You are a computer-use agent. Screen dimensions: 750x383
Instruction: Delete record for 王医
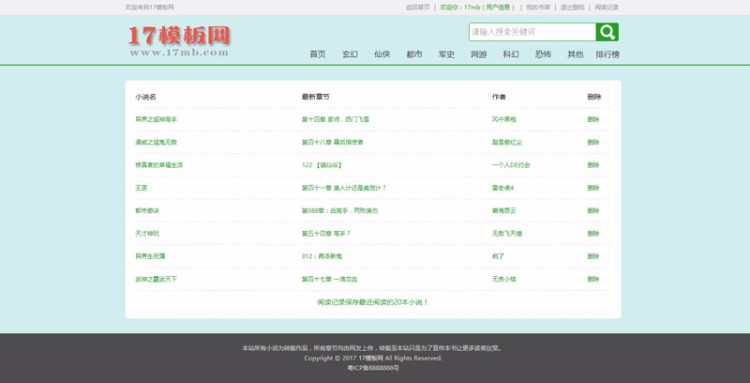coord(593,188)
